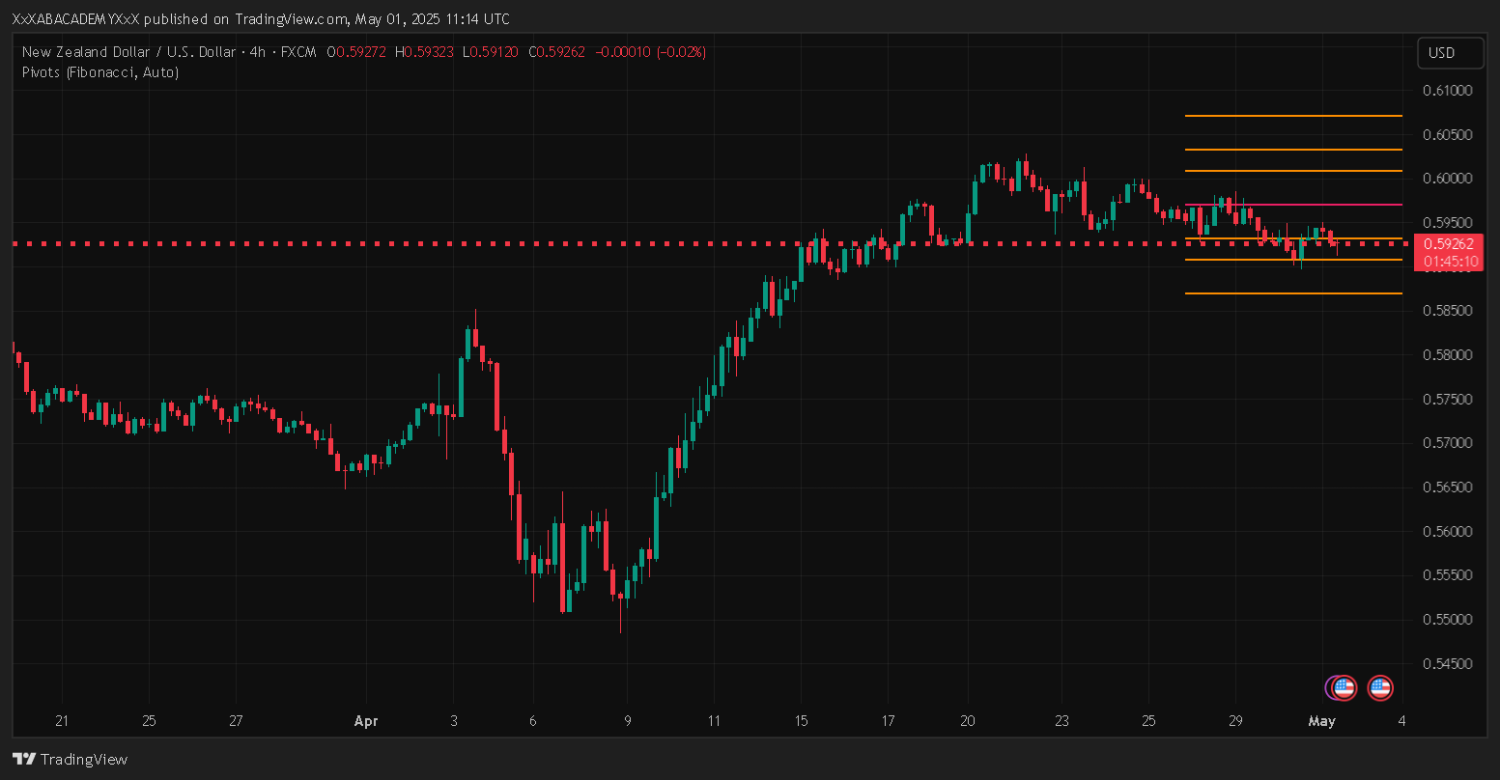Click the red dotted current price line
Image resolution: width=1500 pixels, height=780 pixels.
(600, 243)
